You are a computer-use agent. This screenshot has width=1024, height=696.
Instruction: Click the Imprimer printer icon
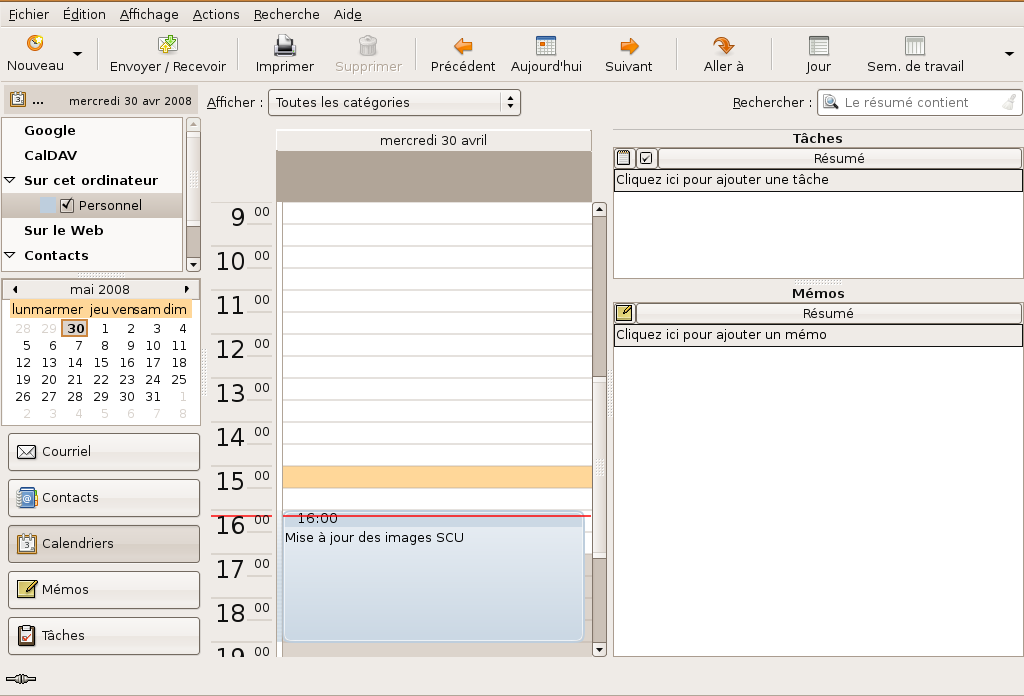click(x=285, y=46)
